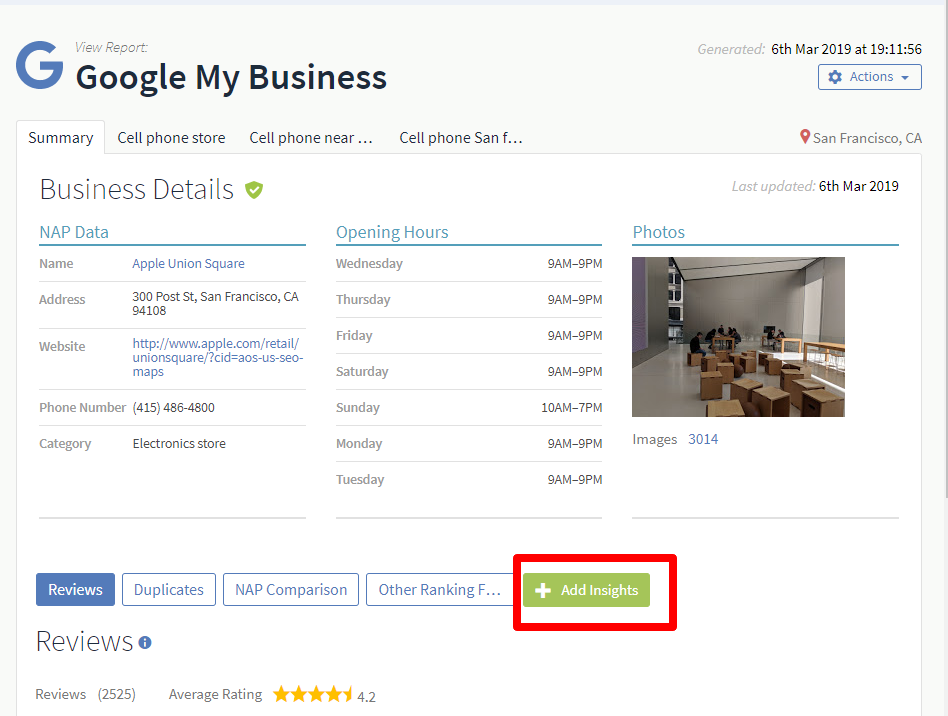
Task: Click the Google My Business title
Action: 231,77
